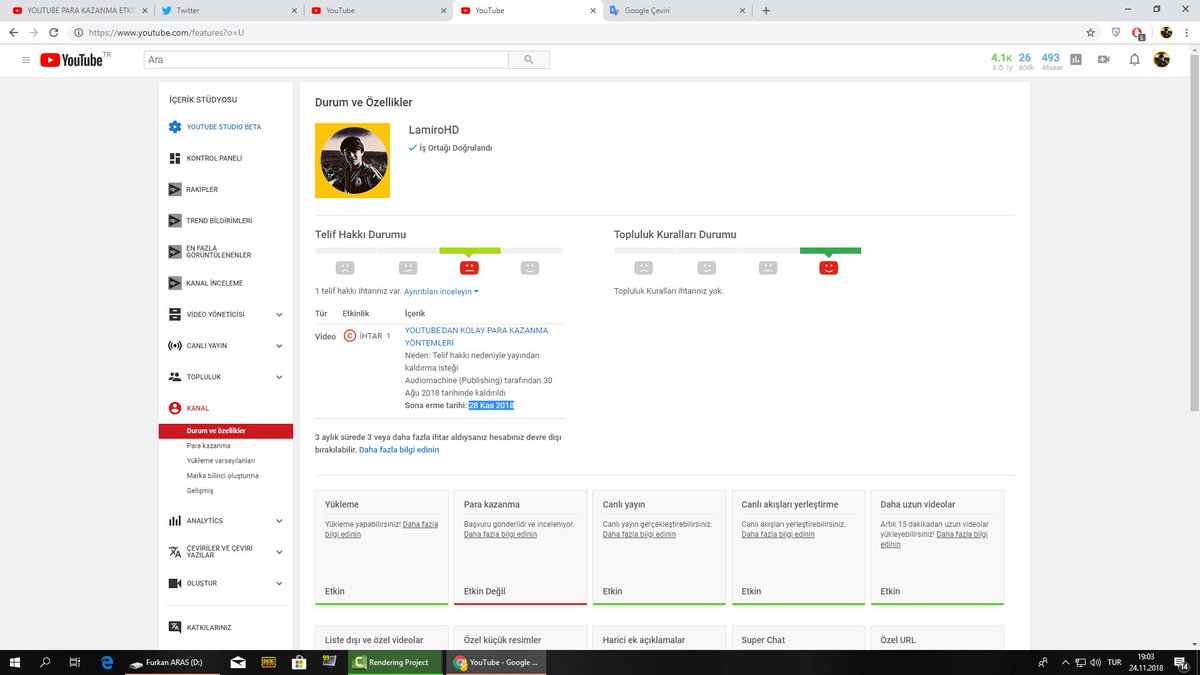Open a new browser tab
The height and width of the screenshot is (675, 1200).
(766, 11)
